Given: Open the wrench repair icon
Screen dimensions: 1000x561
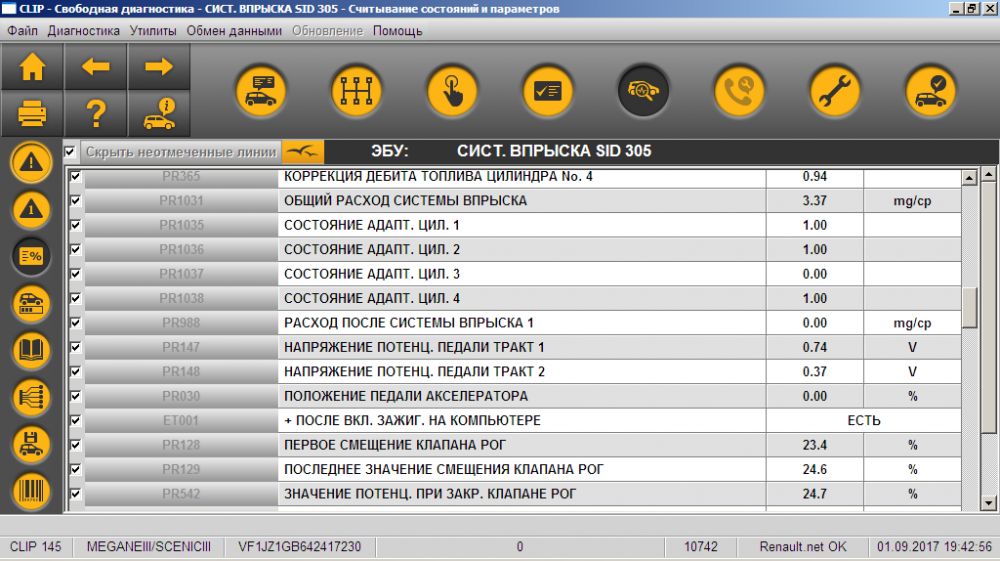Looking at the screenshot, I should (x=835, y=91).
